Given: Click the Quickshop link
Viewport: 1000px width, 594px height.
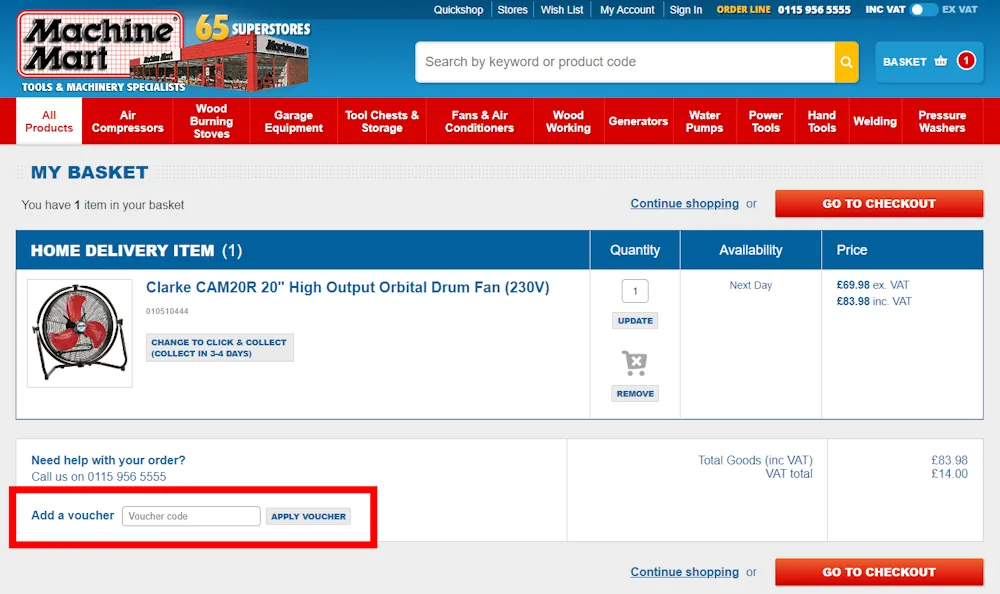Looking at the screenshot, I should click(458, 10).
